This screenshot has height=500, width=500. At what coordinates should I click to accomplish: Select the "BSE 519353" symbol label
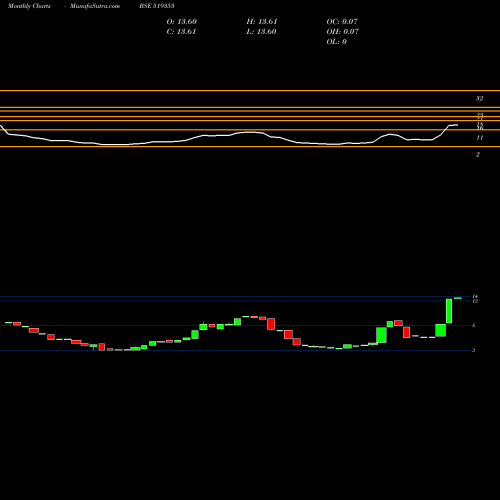pyautogui.click(x=157, y=6)
